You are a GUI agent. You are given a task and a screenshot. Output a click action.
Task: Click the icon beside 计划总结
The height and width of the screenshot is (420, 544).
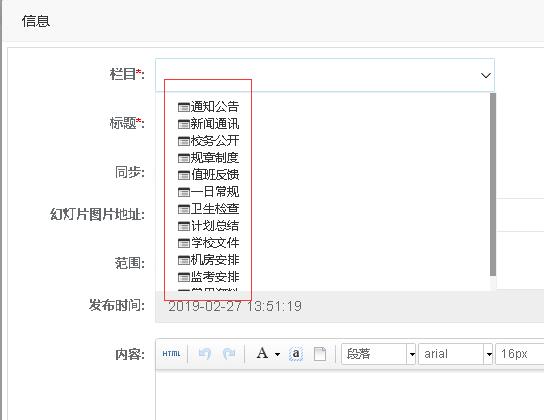(x=184, y=226)
